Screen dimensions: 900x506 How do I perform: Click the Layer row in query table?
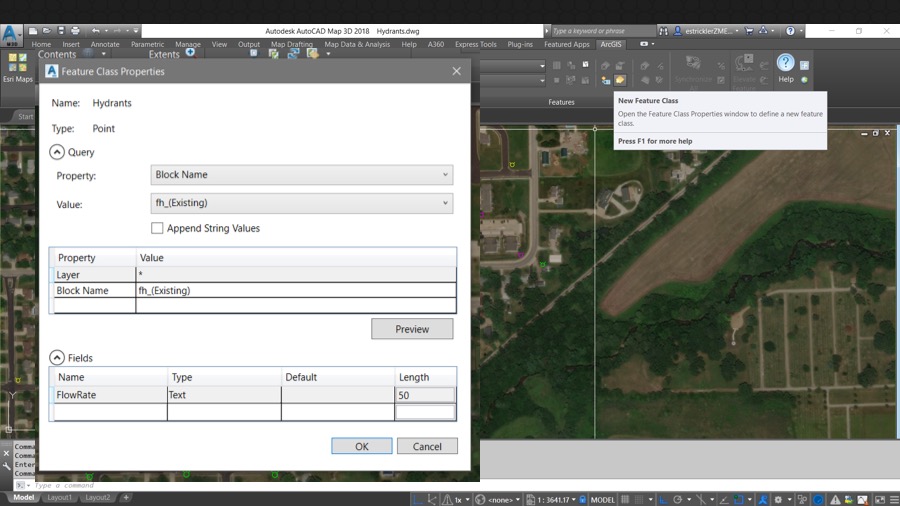tap(254, 275)
